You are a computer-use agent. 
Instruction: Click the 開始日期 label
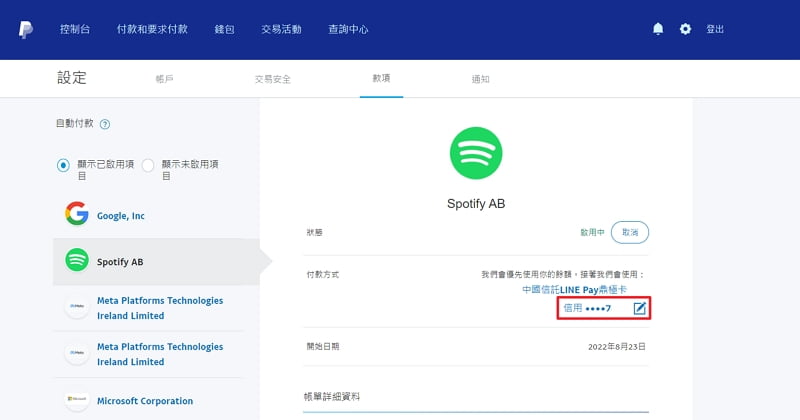[322, 347]
